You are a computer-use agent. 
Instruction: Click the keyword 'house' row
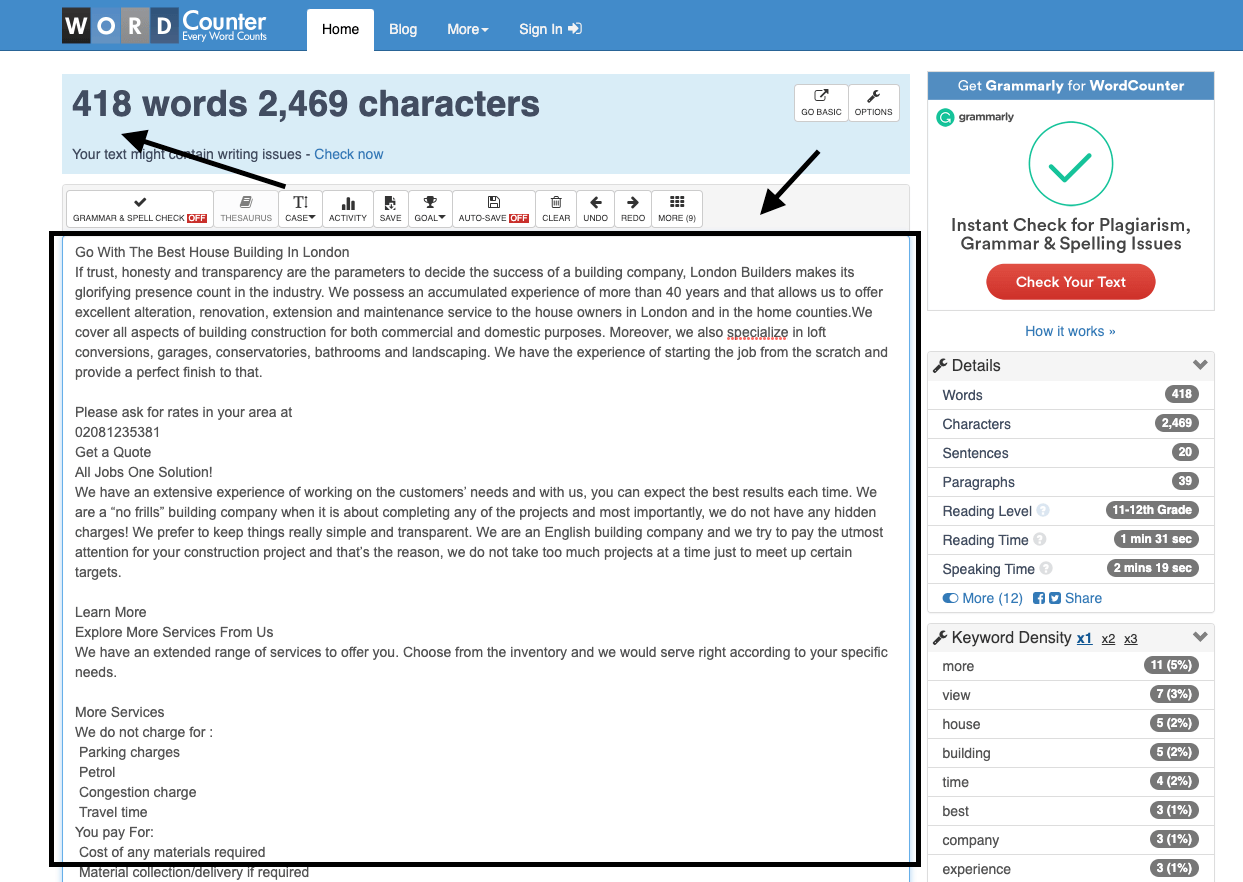1071,724
